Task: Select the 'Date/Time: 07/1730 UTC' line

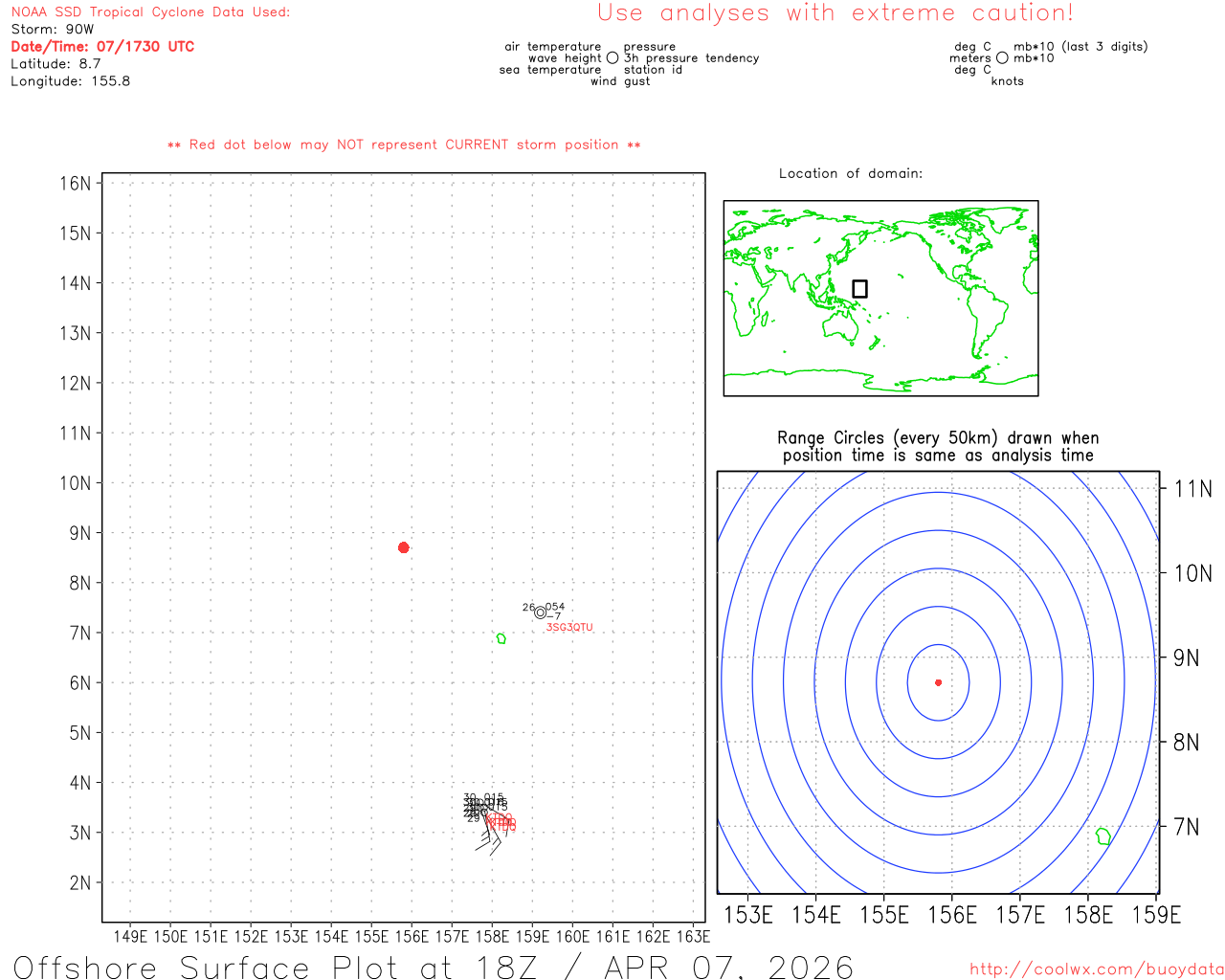Action: coord(102,47)
